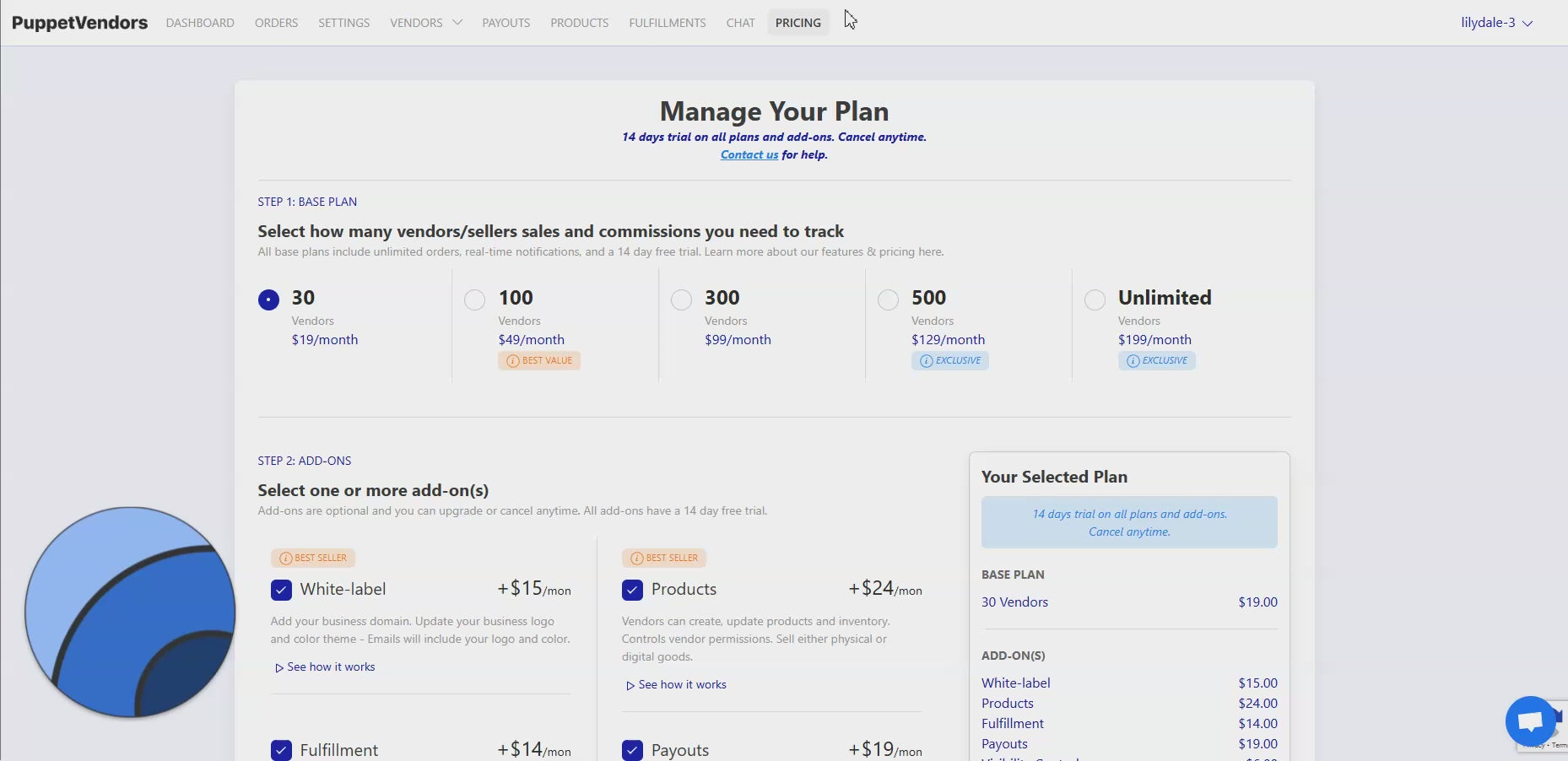The image size is (1568, 761).
Task: Click the +$15/mon White-label price
Action: click(534, 588)
